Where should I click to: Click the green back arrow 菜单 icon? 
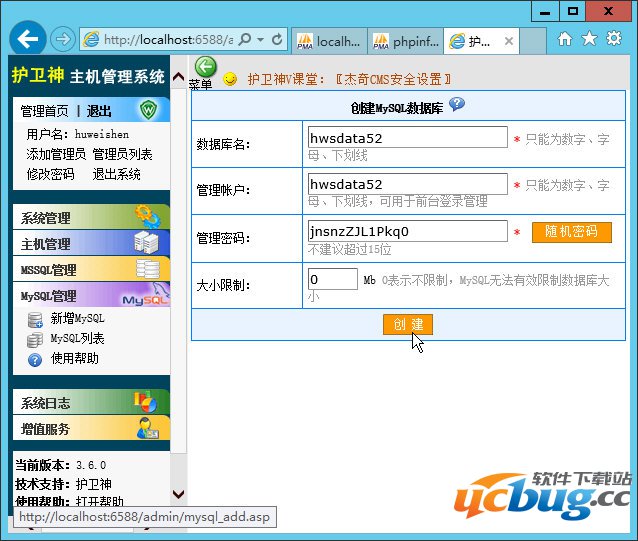pos(205,67)
